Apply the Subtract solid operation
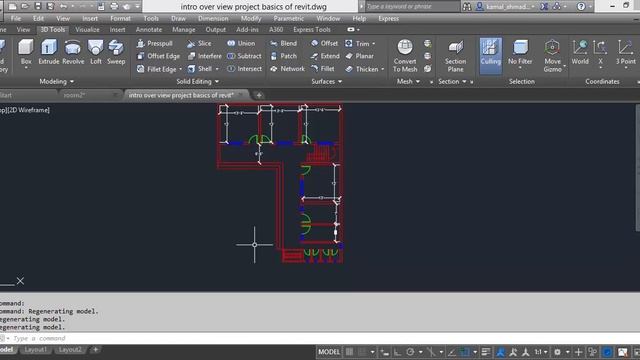This screenshot has width=640, height=360. 244,56
